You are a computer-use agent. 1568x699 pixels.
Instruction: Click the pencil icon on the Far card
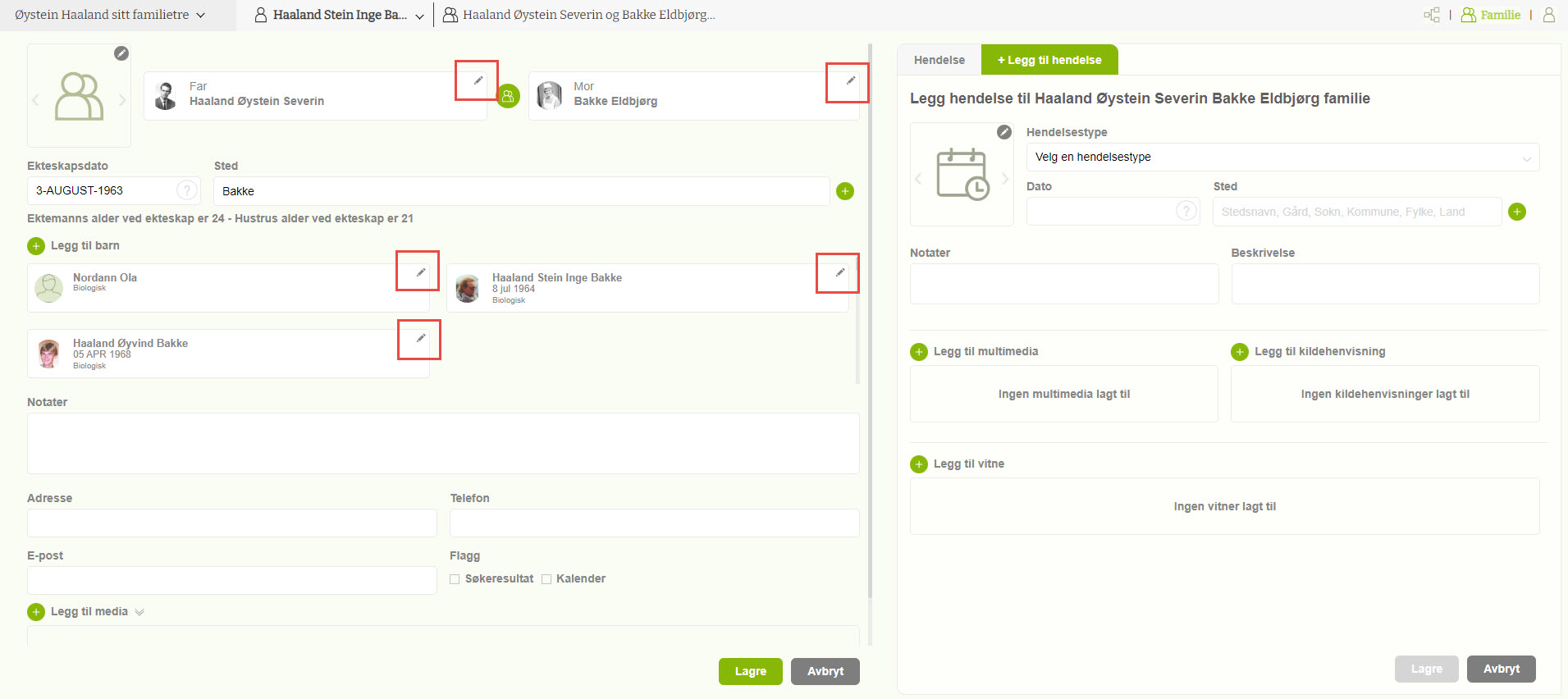click(478, 80)
